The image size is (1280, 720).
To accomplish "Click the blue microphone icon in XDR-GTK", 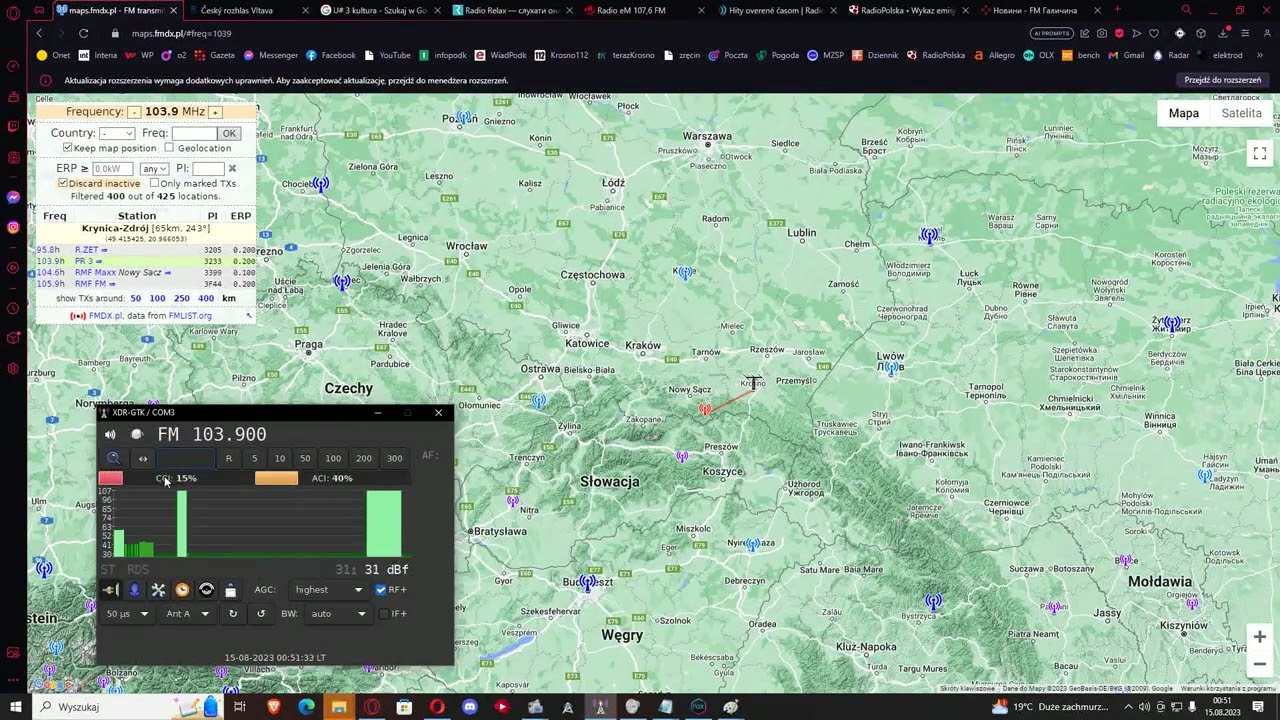I will coord(134,590).
